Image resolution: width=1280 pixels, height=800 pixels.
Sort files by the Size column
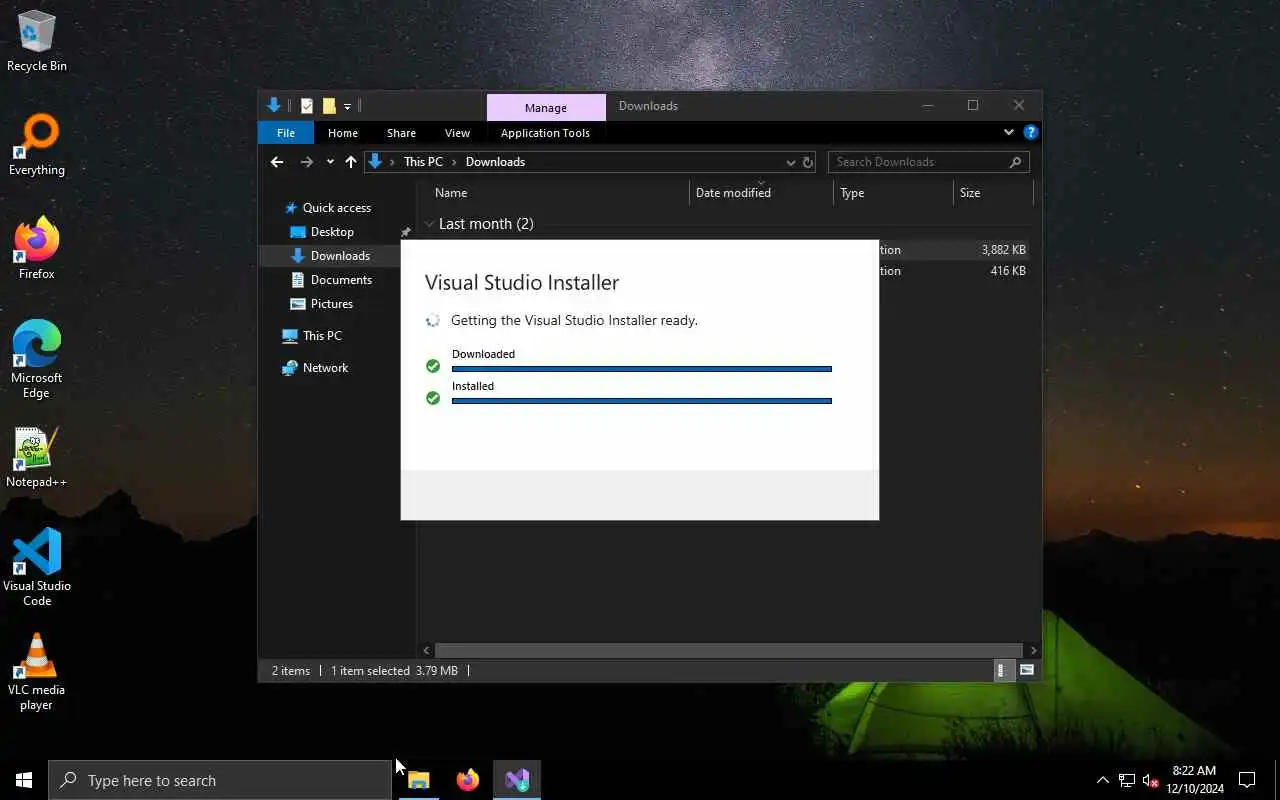(992, 193)
